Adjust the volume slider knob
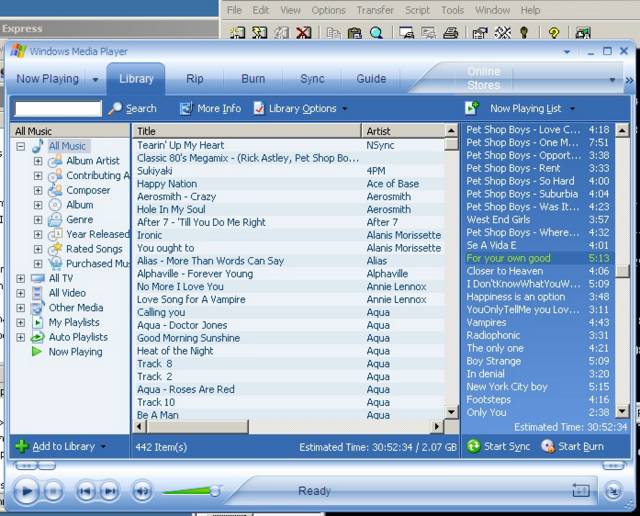640x516 pixels. (x=215, y=491)
